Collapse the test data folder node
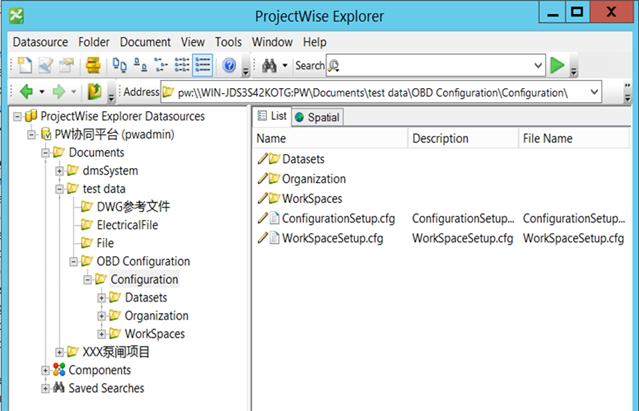Viewport: 639px width, 411px height. pos(59,189)
